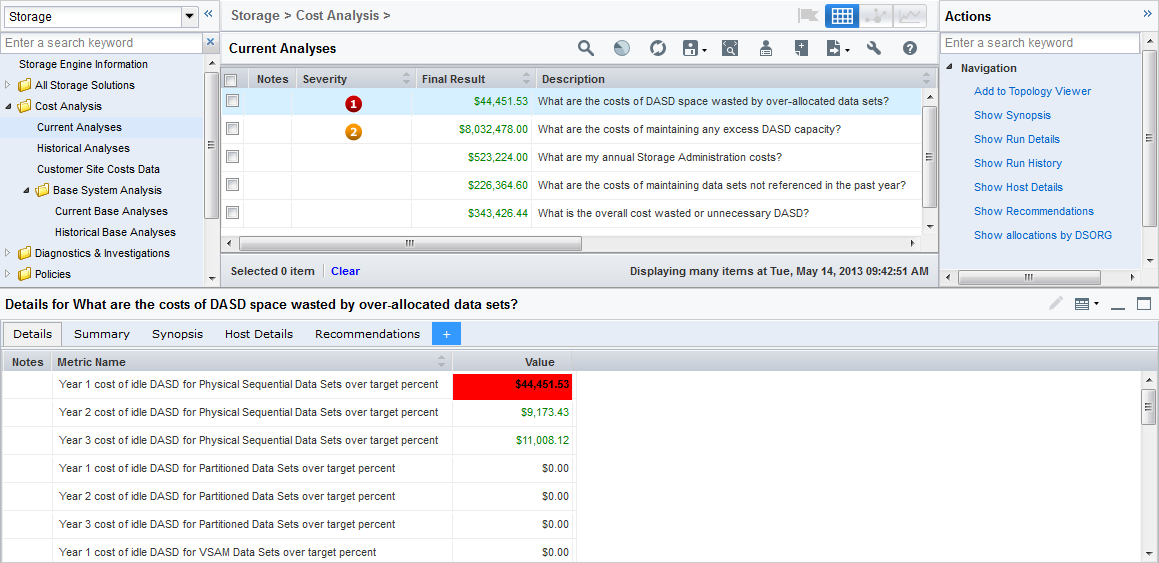This screenshot has width=1159, height=563.
Task: Click the save disk icon
Action: [690, 49]
